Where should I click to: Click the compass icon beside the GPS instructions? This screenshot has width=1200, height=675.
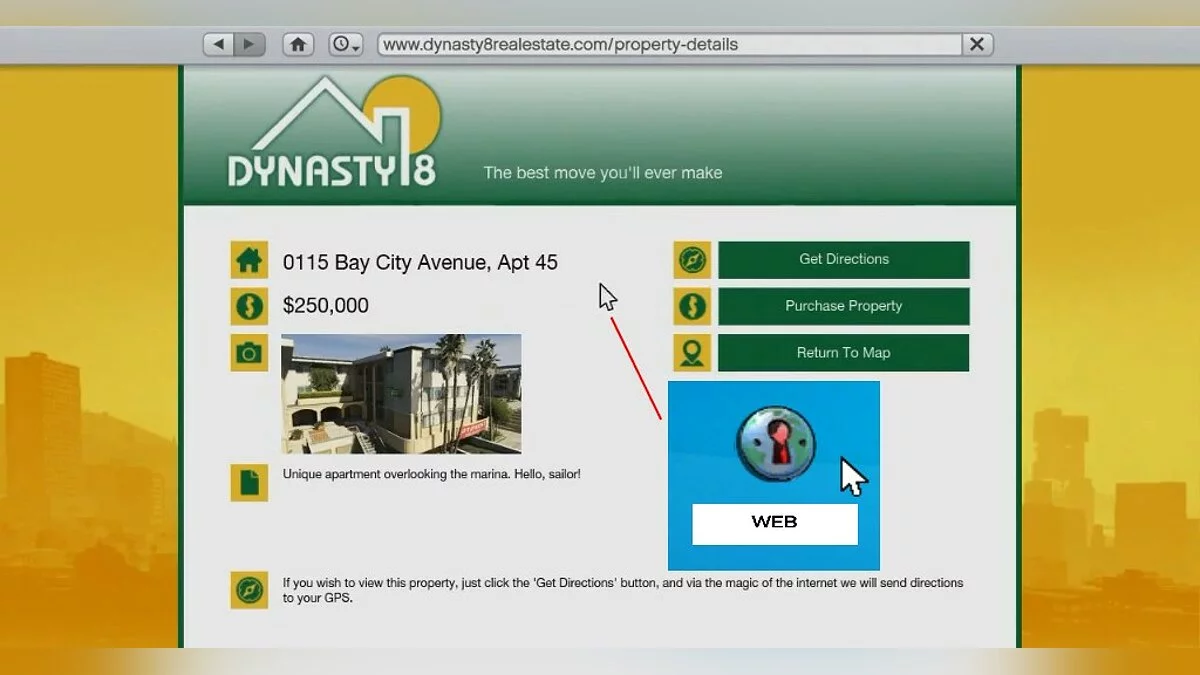(x=249, y=590)
